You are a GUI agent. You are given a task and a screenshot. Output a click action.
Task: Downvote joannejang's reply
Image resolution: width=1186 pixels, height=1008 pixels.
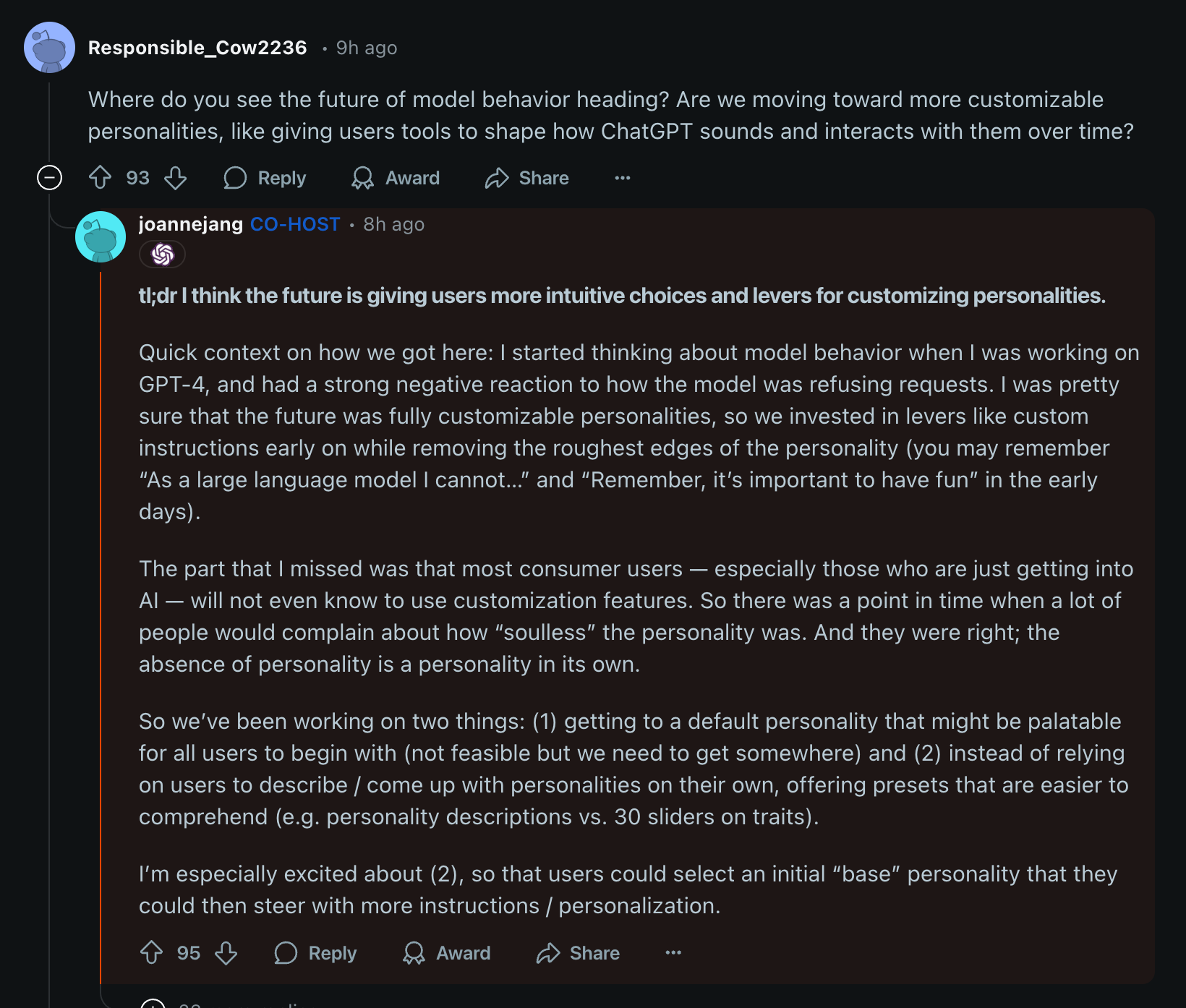point(226,953)
